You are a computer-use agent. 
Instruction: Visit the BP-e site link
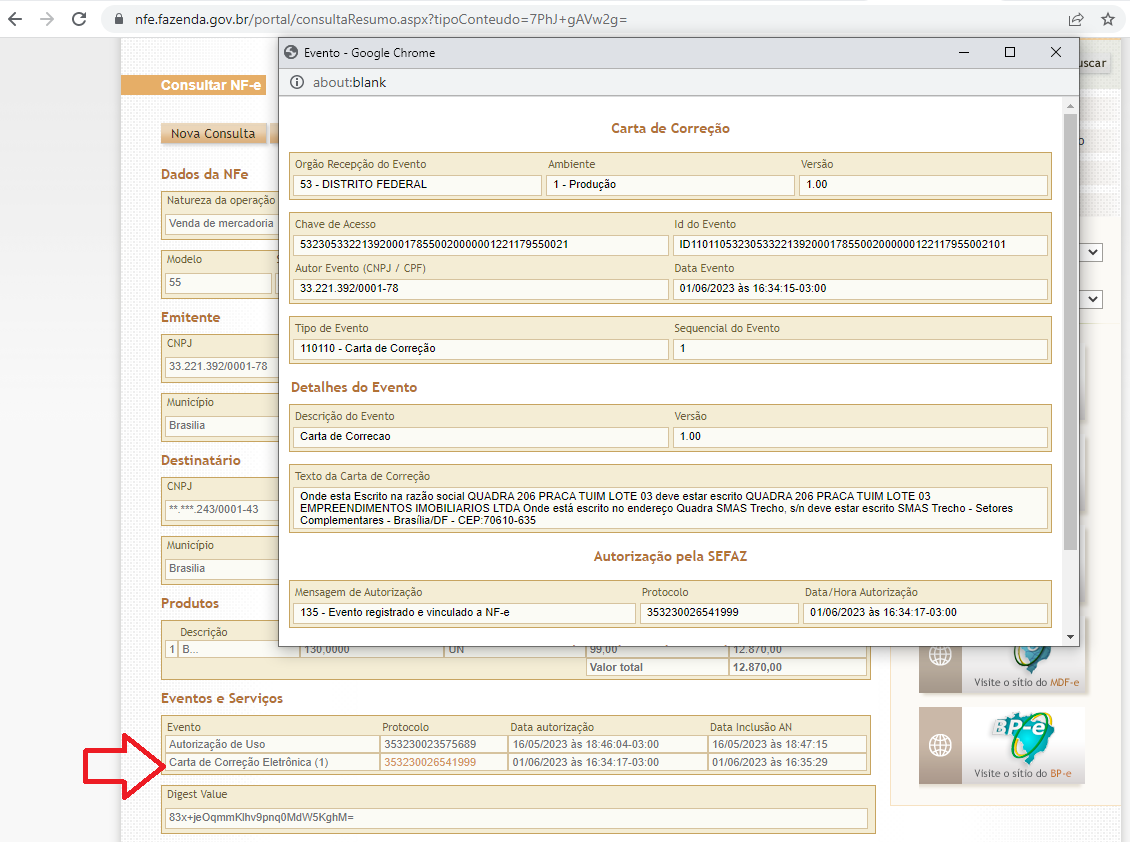click(x=1023, y=774)
